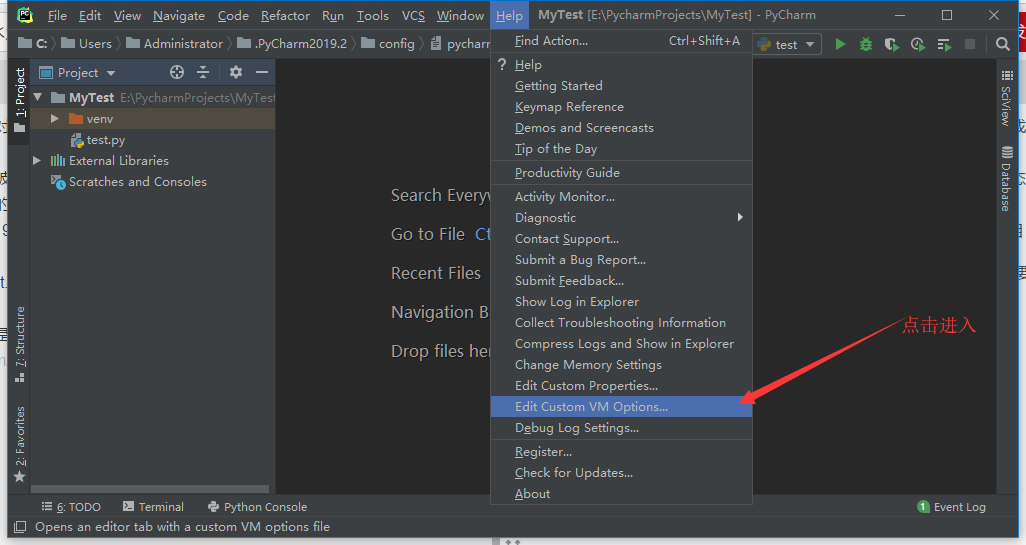Screen dimensions: 1026x545
Task: Open the Concurrency diagram toolbar icon
Action: 944,44
